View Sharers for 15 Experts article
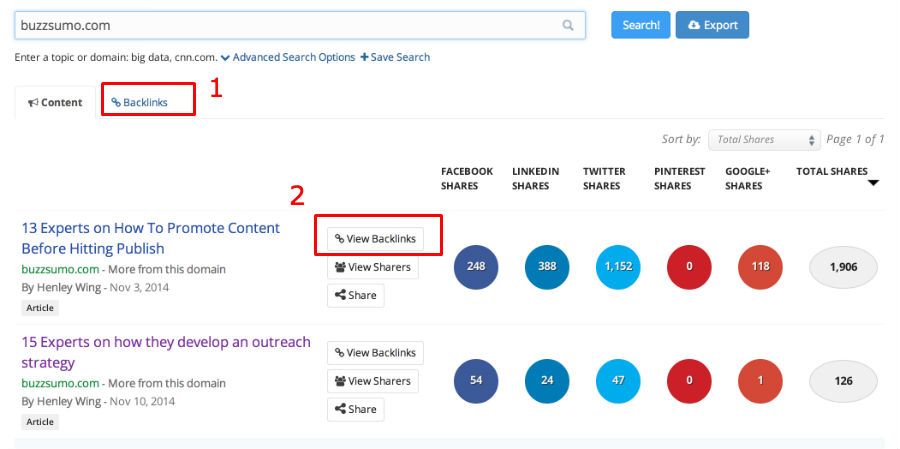900x449 pixels. [x=373, y=381]
